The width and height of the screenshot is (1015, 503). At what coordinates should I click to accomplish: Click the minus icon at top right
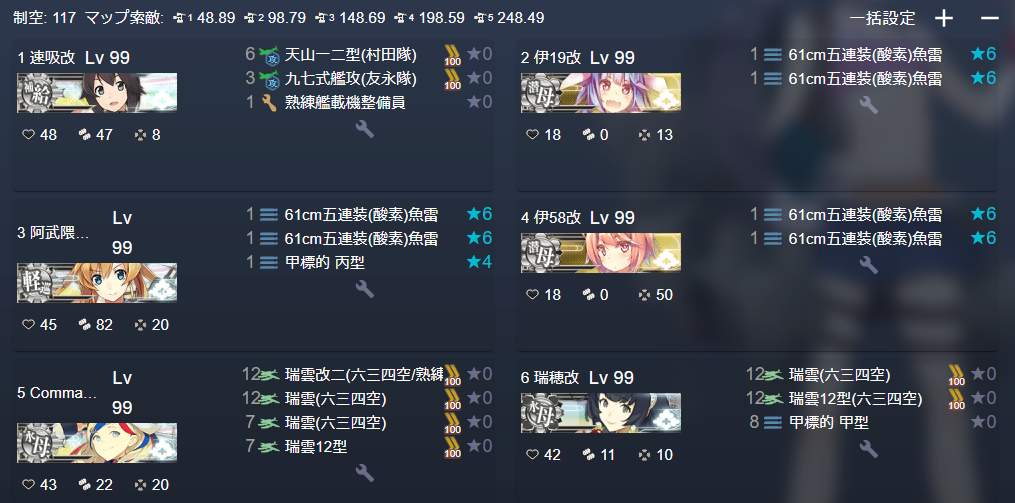pyautogui.click(x=989, y=18)
